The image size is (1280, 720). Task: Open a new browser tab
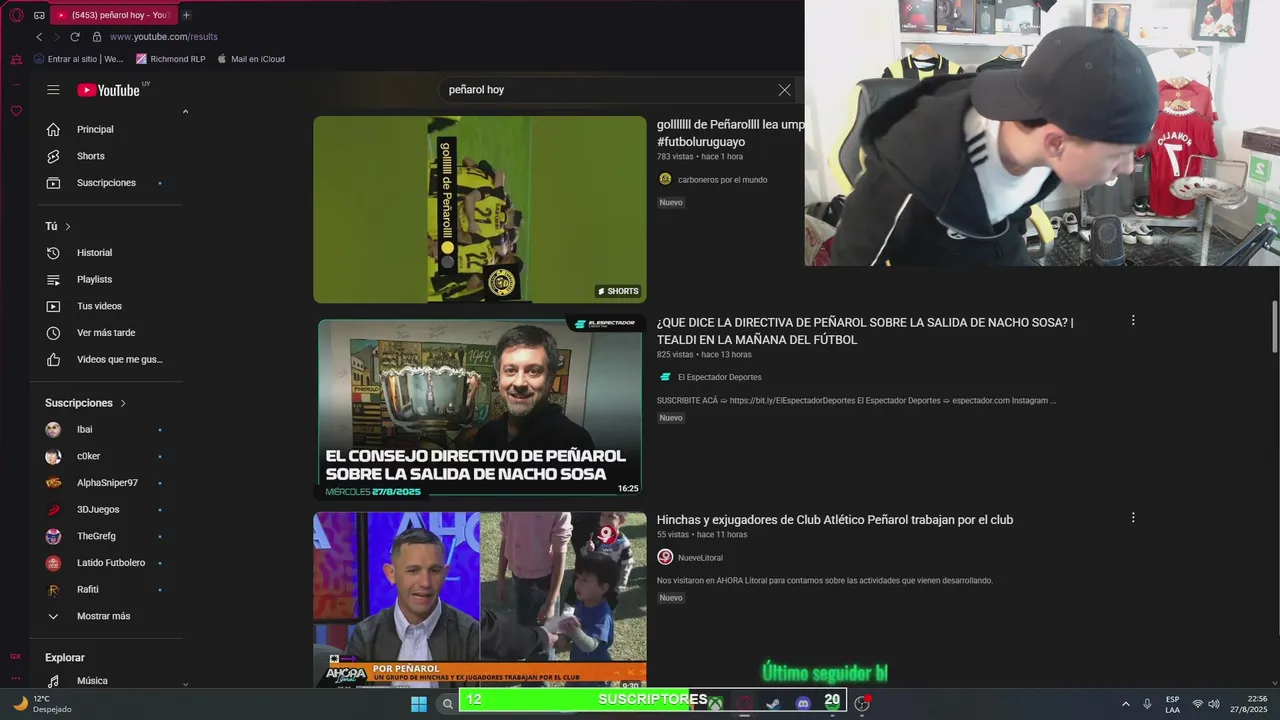click(186, 15)
